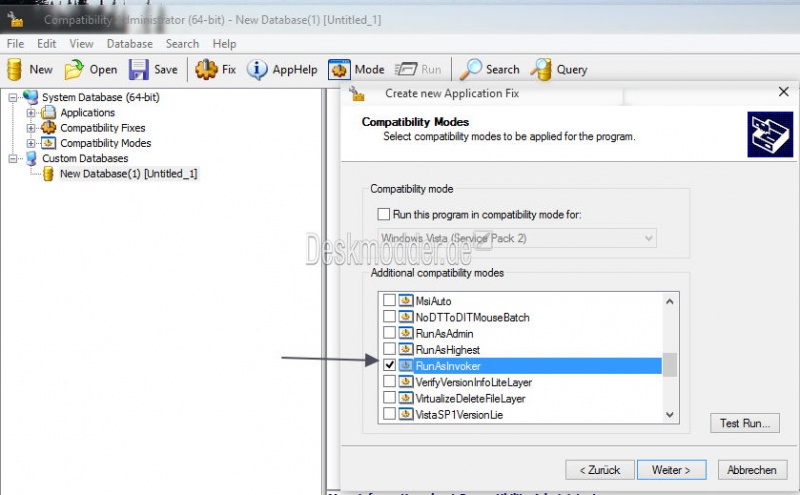The image size is (800, 495).
Task: Click the VistaSP1VersionLie mode icon
Action: [406, 414]
